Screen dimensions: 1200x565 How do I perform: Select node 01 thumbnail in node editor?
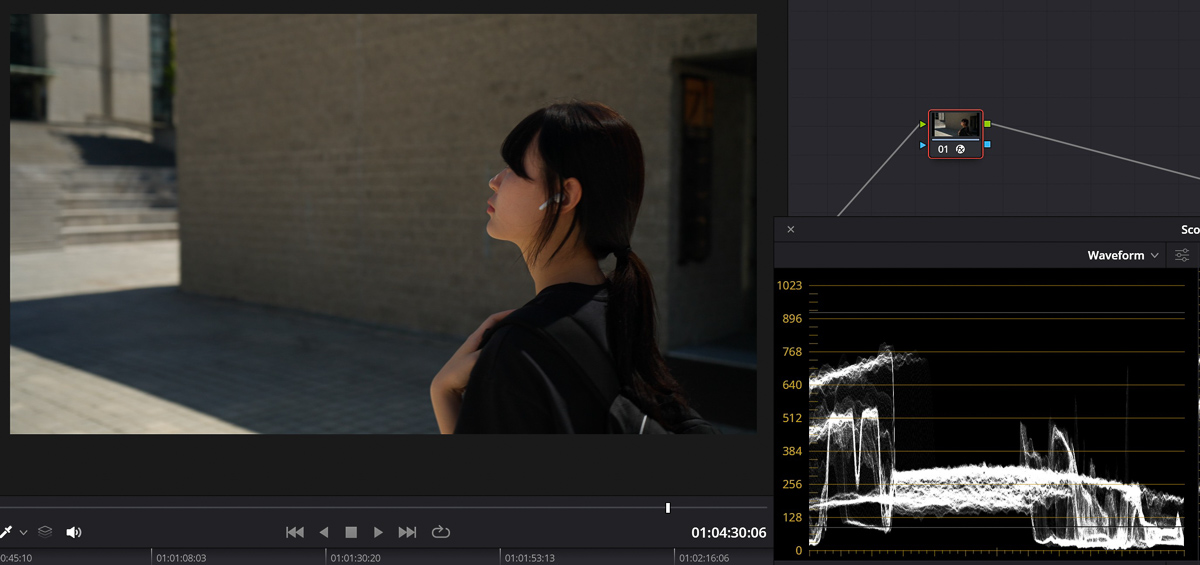(x=955, y=125)
